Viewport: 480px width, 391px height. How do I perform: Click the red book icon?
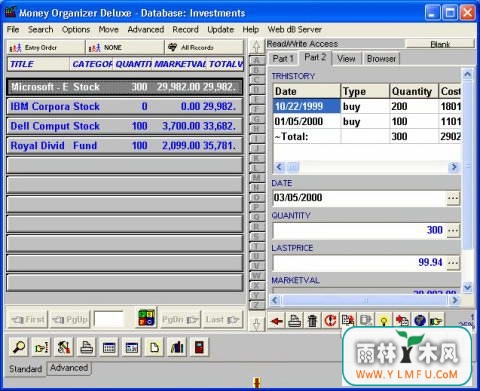[x=199, y=347]
